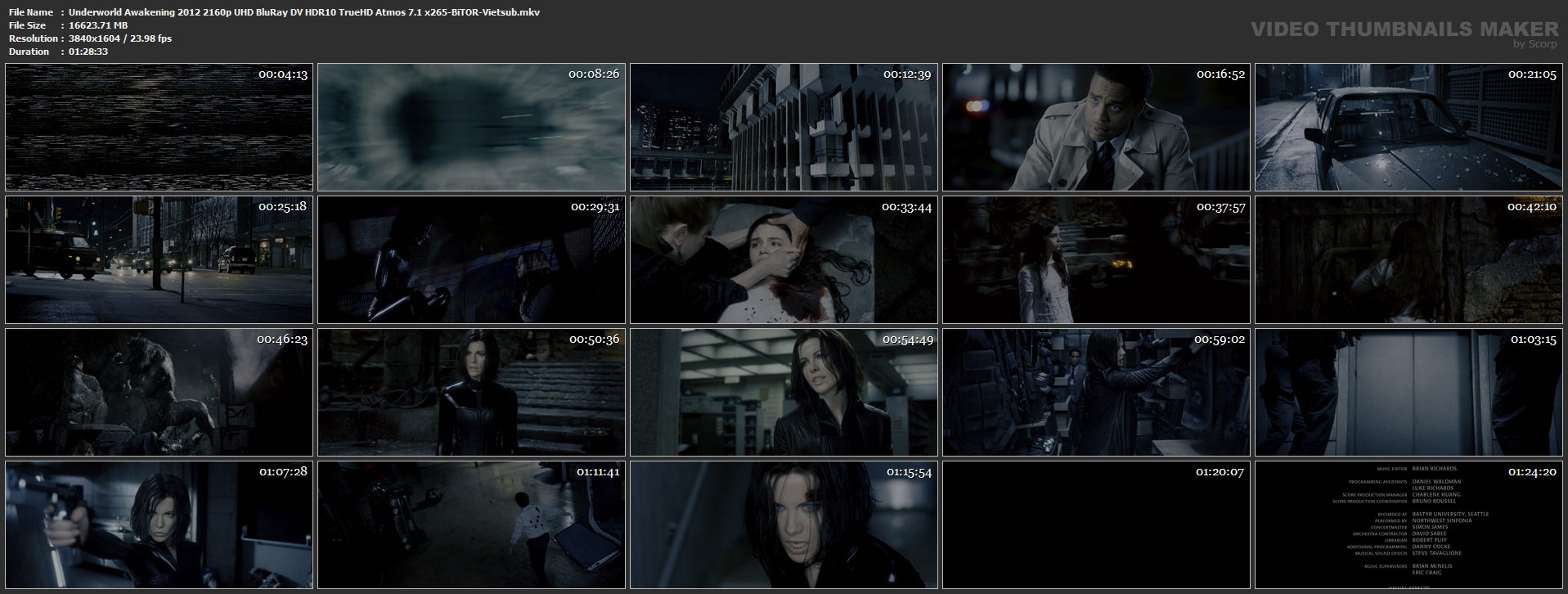1568x594 pixels.
Task: Select the building frame at 00:12:39
Action: click(784, 128)
